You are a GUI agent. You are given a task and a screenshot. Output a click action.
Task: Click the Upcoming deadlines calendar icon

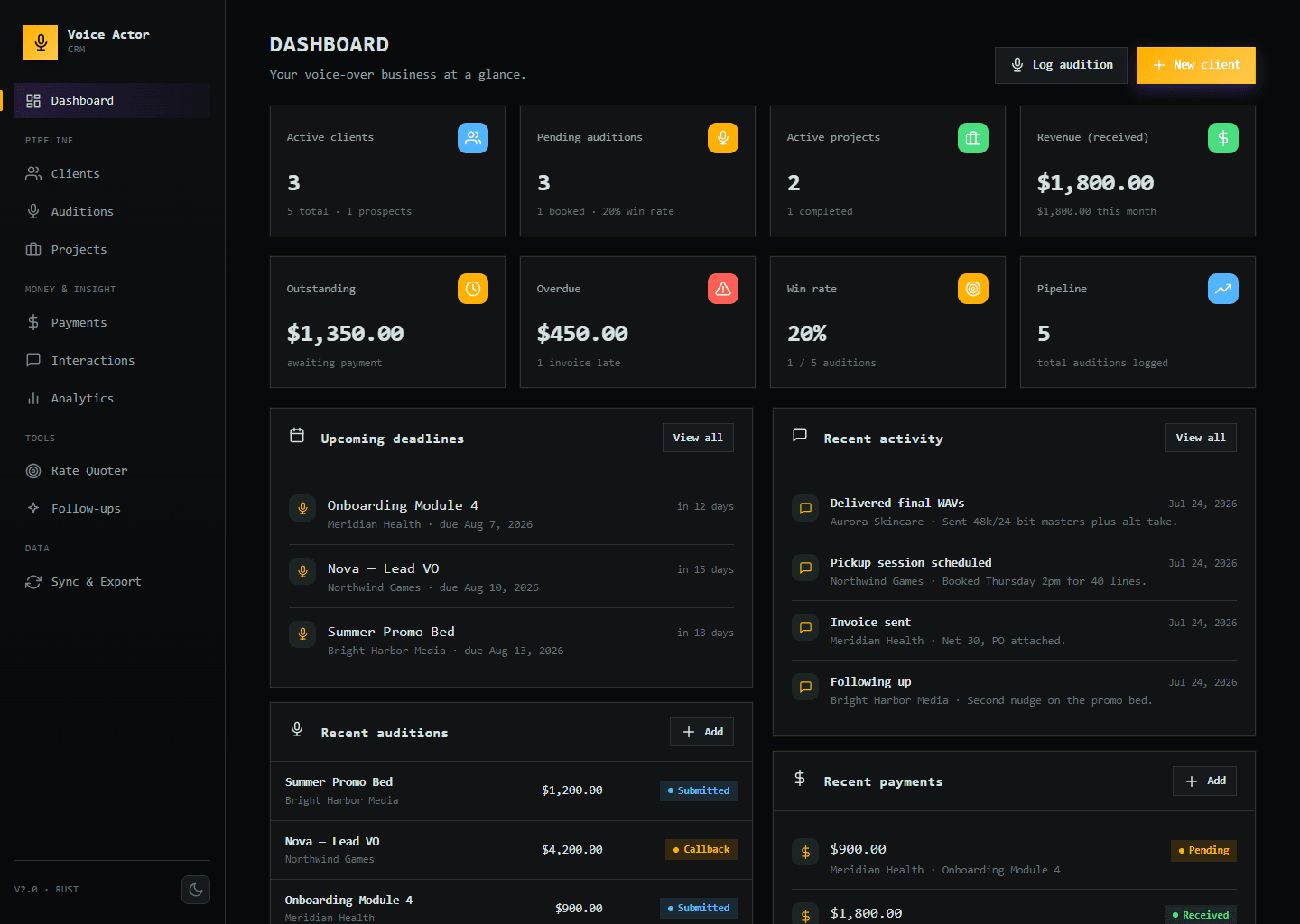tap(297, 436)
